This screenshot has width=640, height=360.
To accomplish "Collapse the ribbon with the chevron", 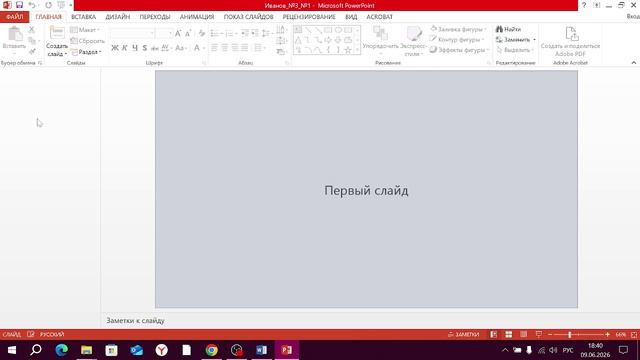I will [x=633, y=62].
